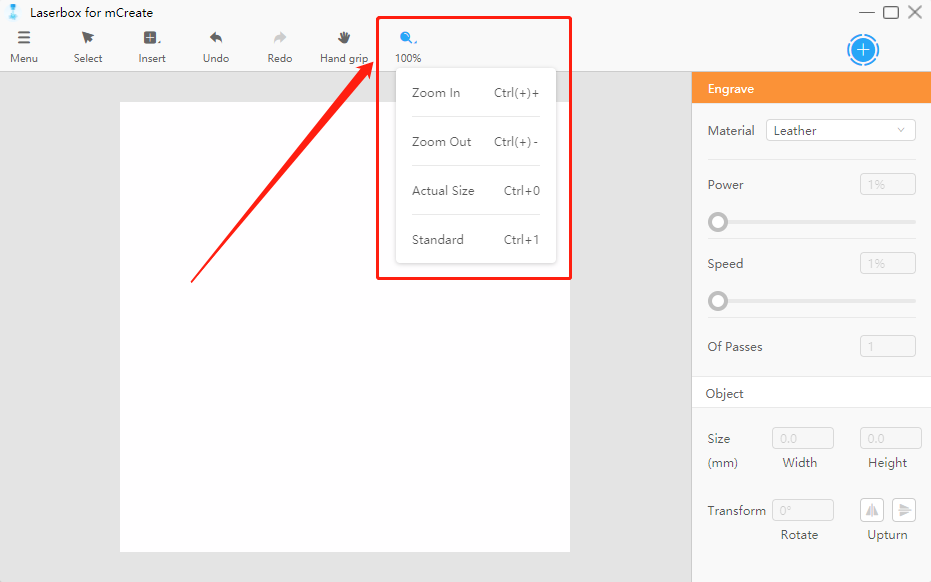Screen dimensions: 931x582
Task: Click the Height size field
Action: pyautogui.click(x=891, y=438)
